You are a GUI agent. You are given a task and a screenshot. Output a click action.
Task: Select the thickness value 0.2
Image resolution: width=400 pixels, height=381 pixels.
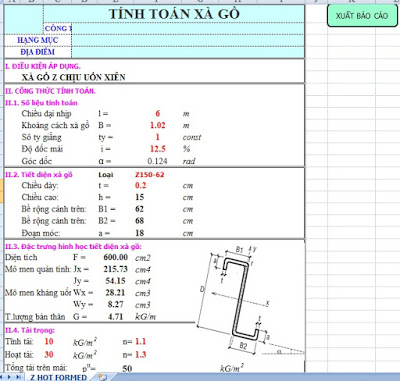pos(140,185)
